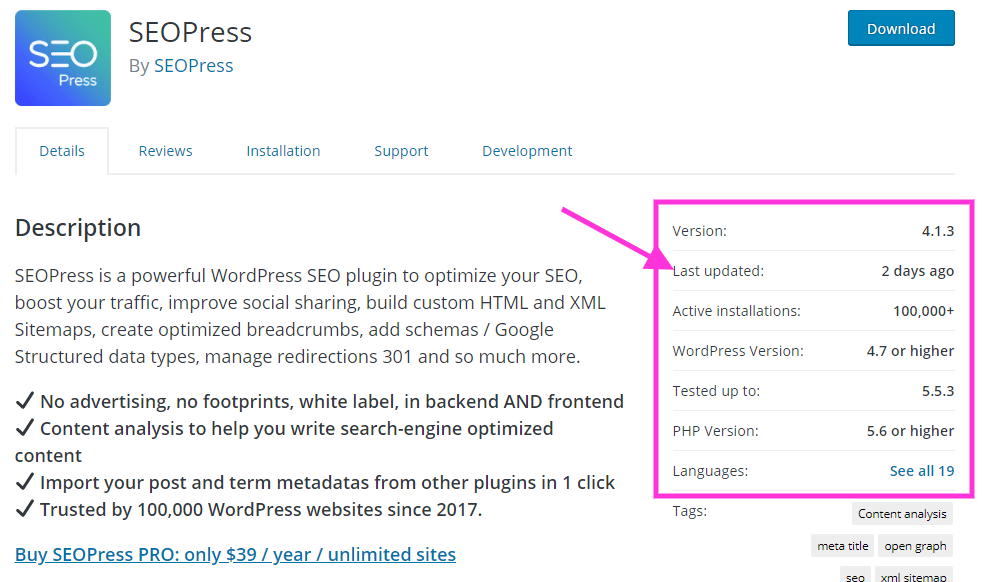Click the tested up to value 5.5.3

(x=938, y=391)
